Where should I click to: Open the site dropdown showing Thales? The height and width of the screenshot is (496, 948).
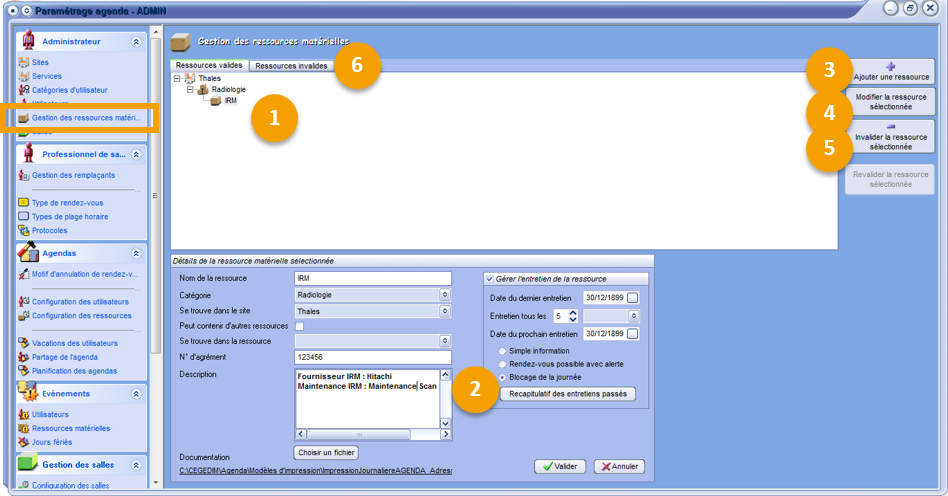tap(445, 311)
